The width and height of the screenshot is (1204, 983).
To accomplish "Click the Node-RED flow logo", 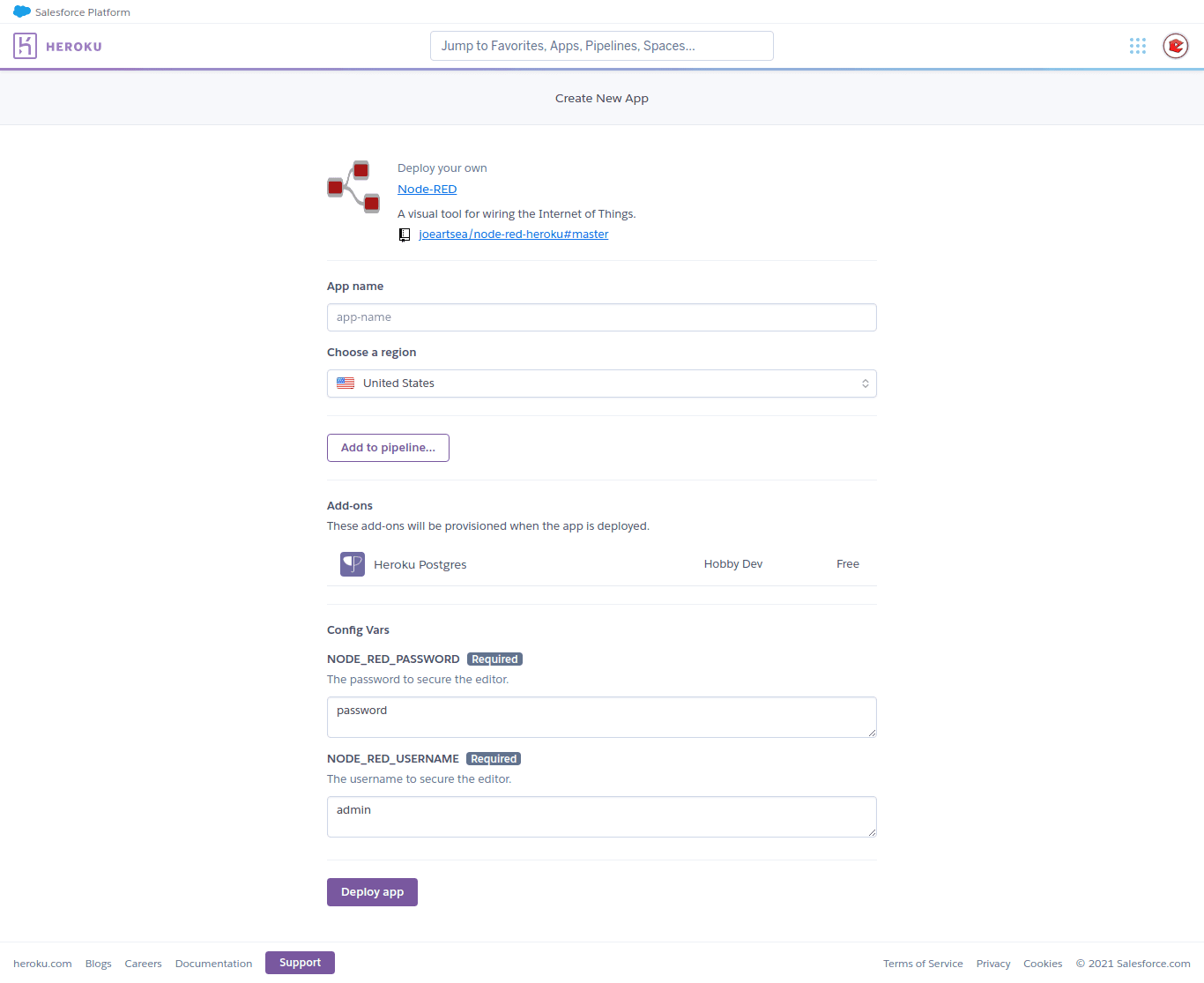I will click(353, 187).
